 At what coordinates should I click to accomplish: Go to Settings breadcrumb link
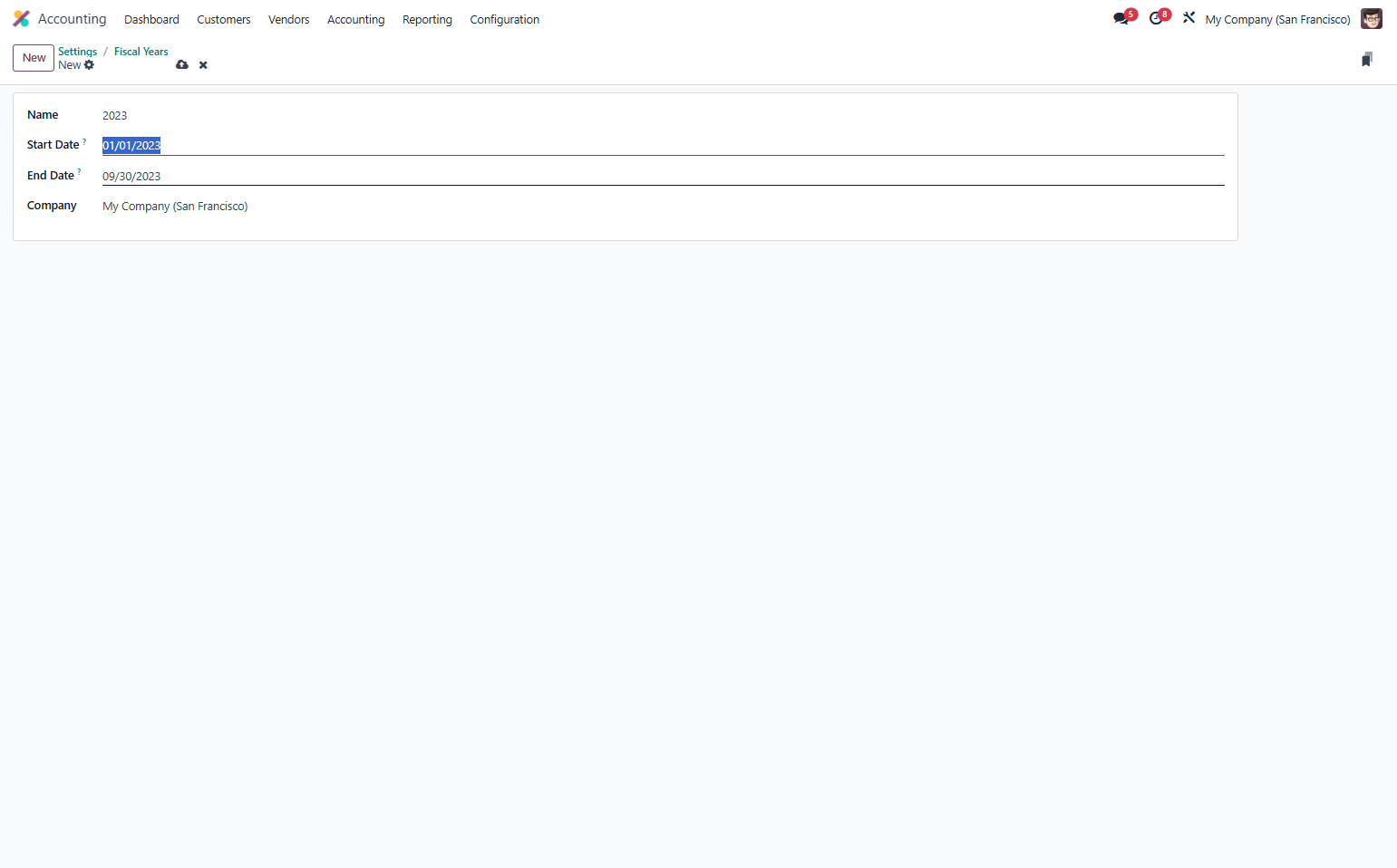(x=77, y=52)
